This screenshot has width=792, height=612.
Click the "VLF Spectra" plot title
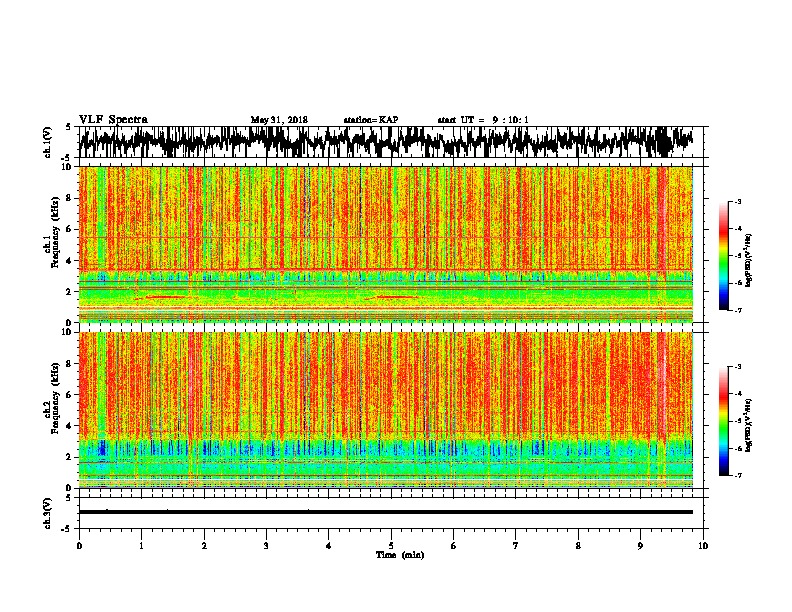pos(113,120)
